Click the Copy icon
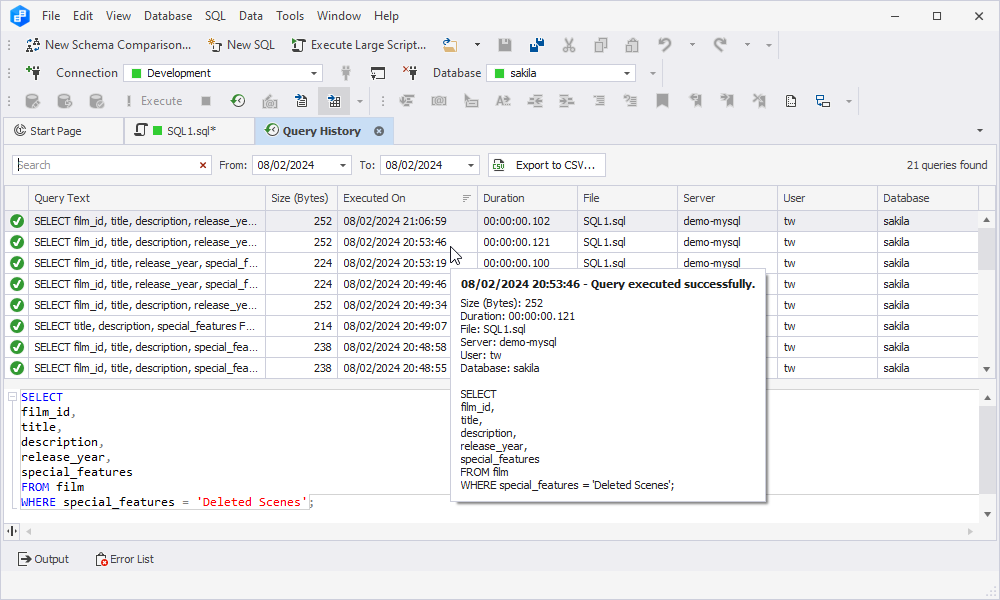 (x=601, y=45)
